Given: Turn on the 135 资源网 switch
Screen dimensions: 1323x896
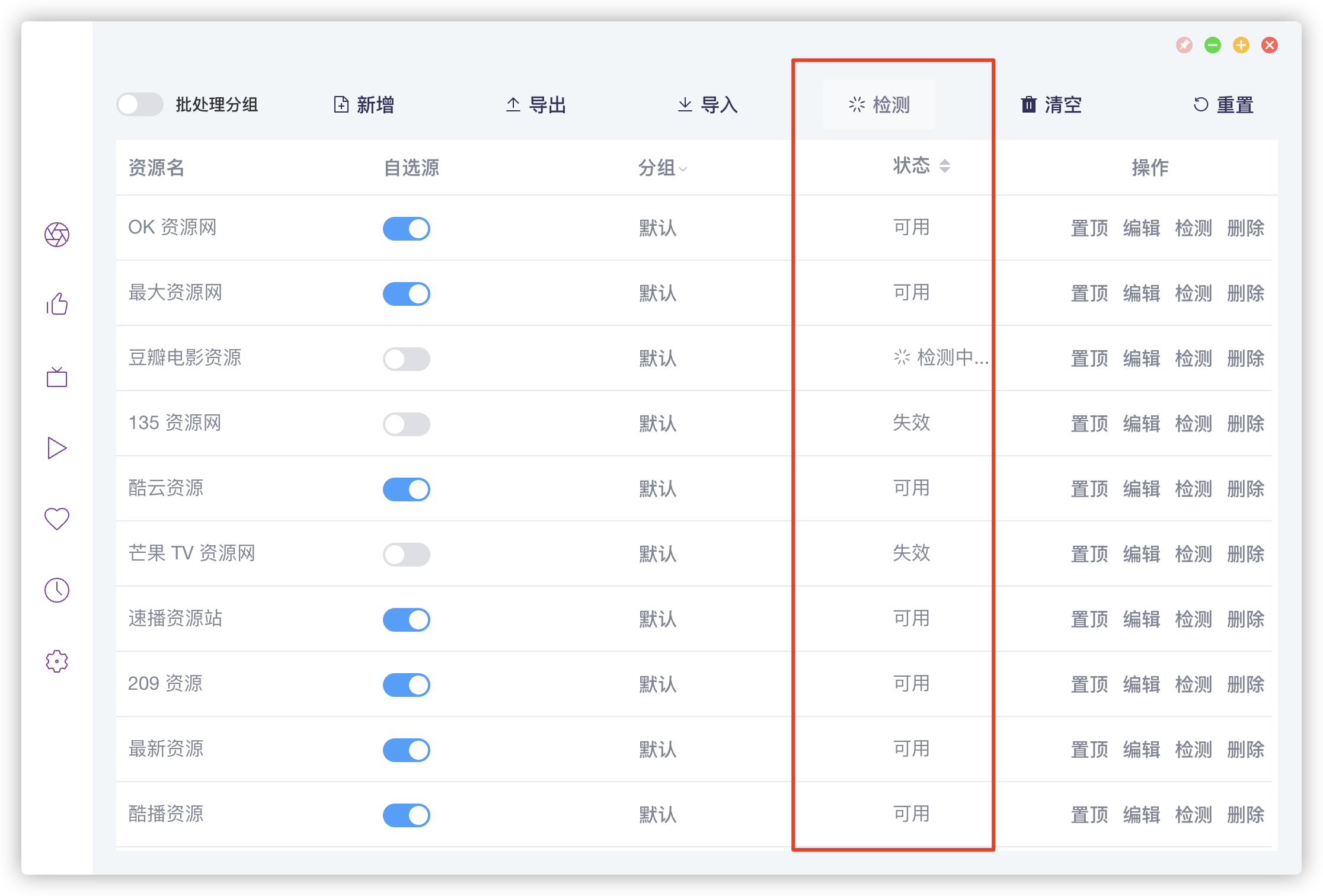Looking at the screenshot, I should [407, 424].
